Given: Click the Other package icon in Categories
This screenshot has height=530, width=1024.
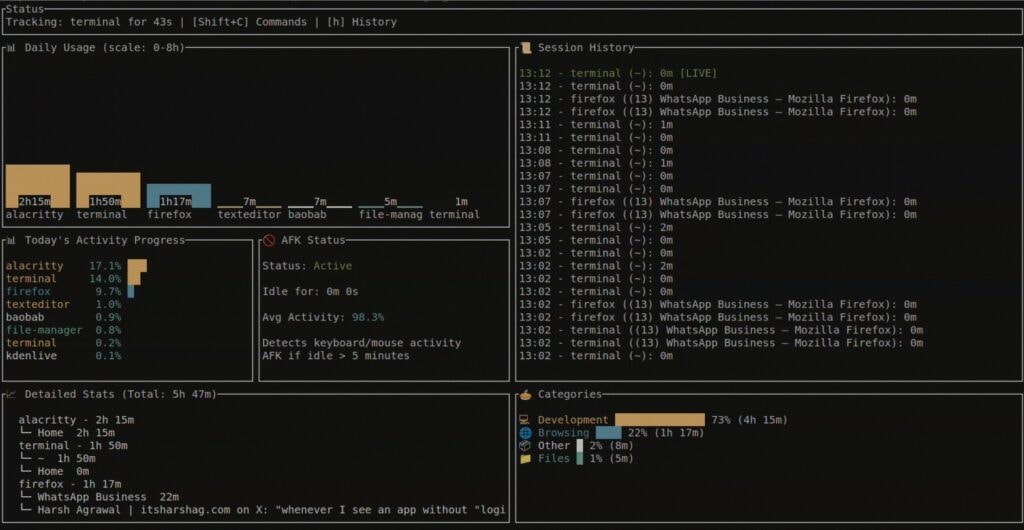Looking at the screenshot, I should pos(524,446).
